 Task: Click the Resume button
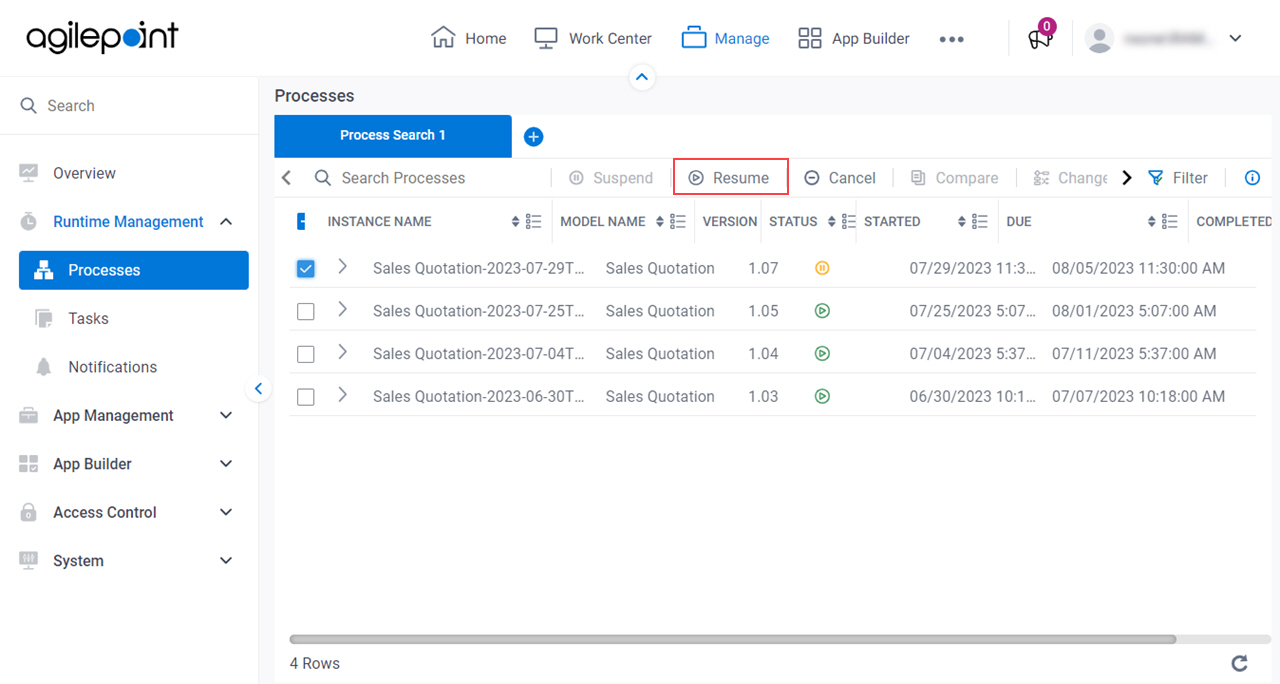click(x=730, y=178)
